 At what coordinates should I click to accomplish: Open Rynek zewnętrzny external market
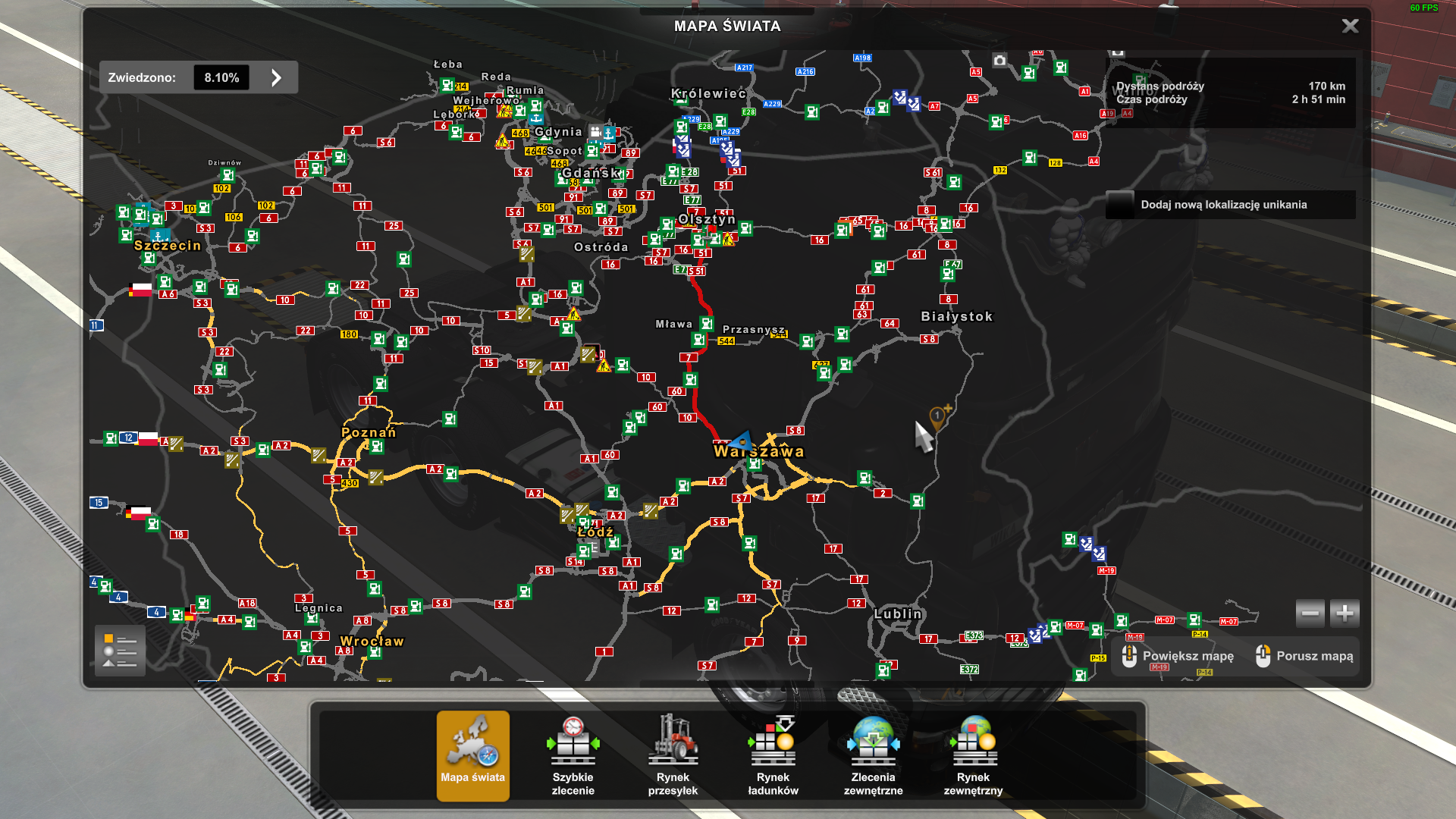973,755
